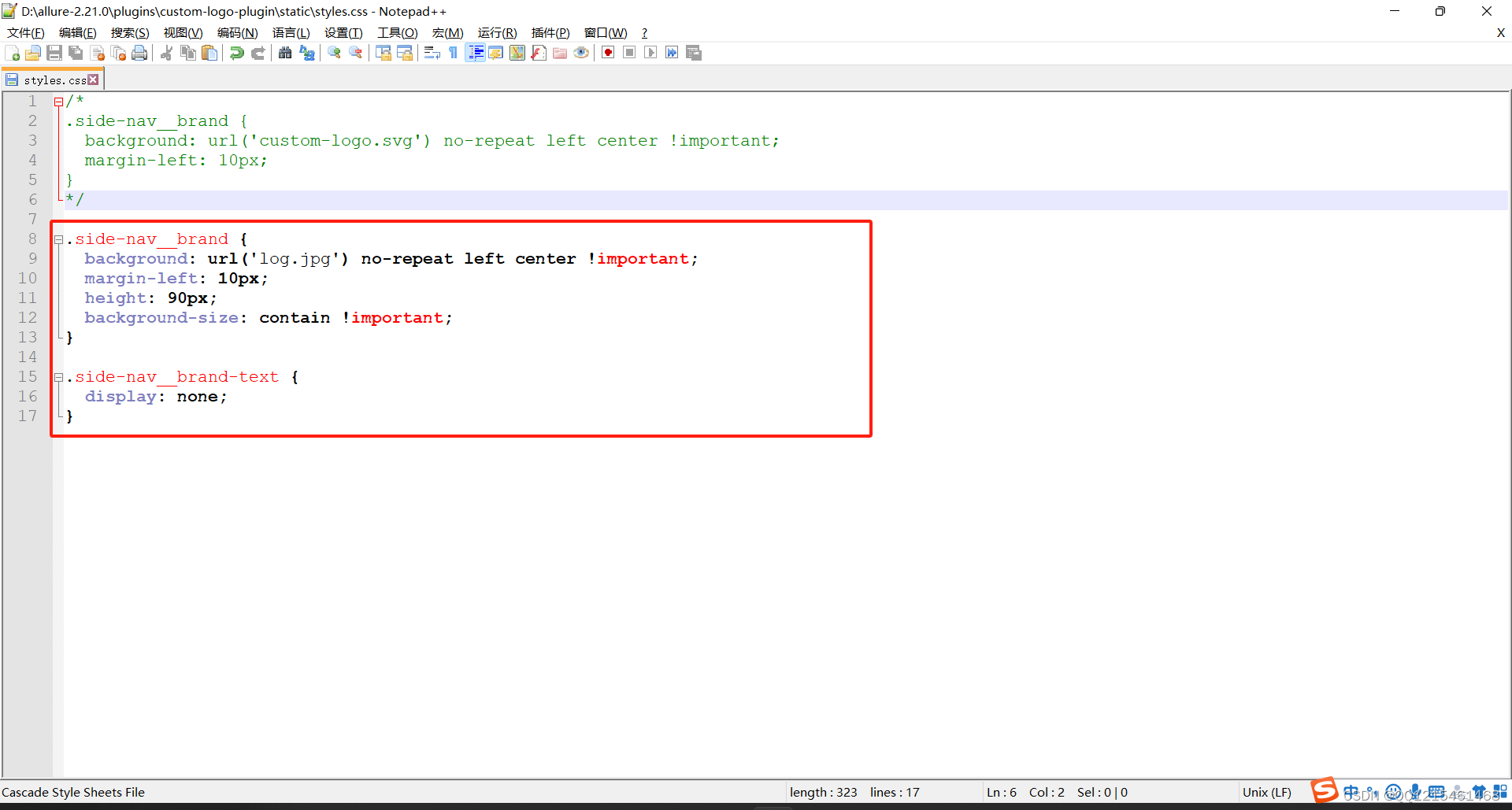Click the Open file folder icon
The width and height of the screenshot is (1512, 810).
tap(33, 53)
